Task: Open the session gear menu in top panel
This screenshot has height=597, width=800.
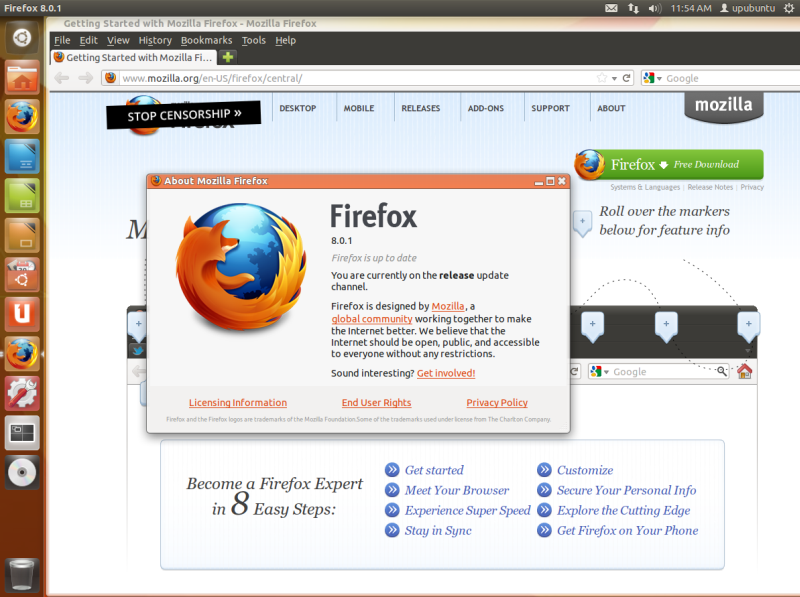Action: 789,8
